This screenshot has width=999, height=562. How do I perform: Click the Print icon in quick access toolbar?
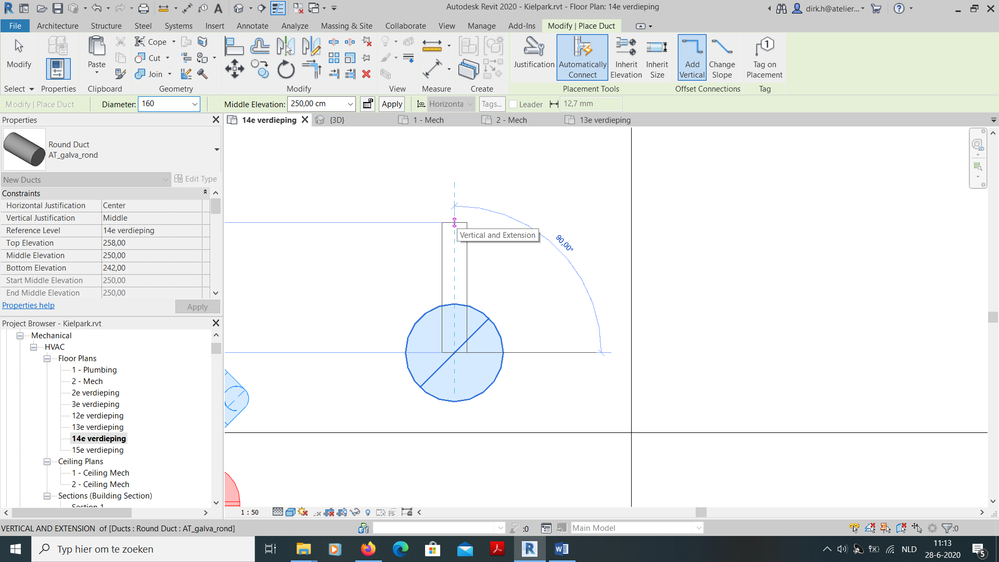143,8
